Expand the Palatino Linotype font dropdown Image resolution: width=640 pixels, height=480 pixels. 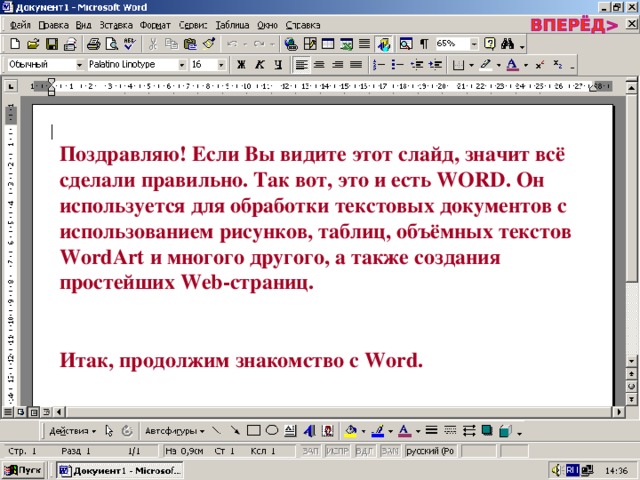point(182,65)
